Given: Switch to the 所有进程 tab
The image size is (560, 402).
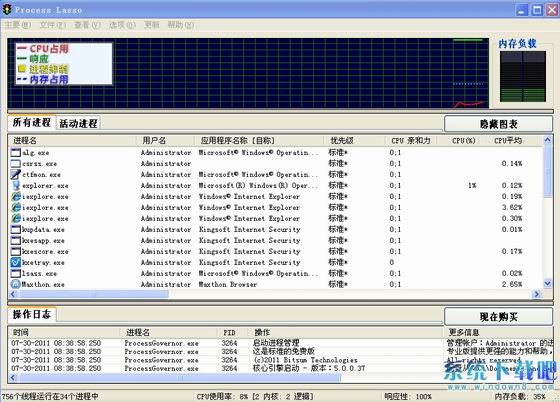Looking at the screenshot, I should point(31,123).
